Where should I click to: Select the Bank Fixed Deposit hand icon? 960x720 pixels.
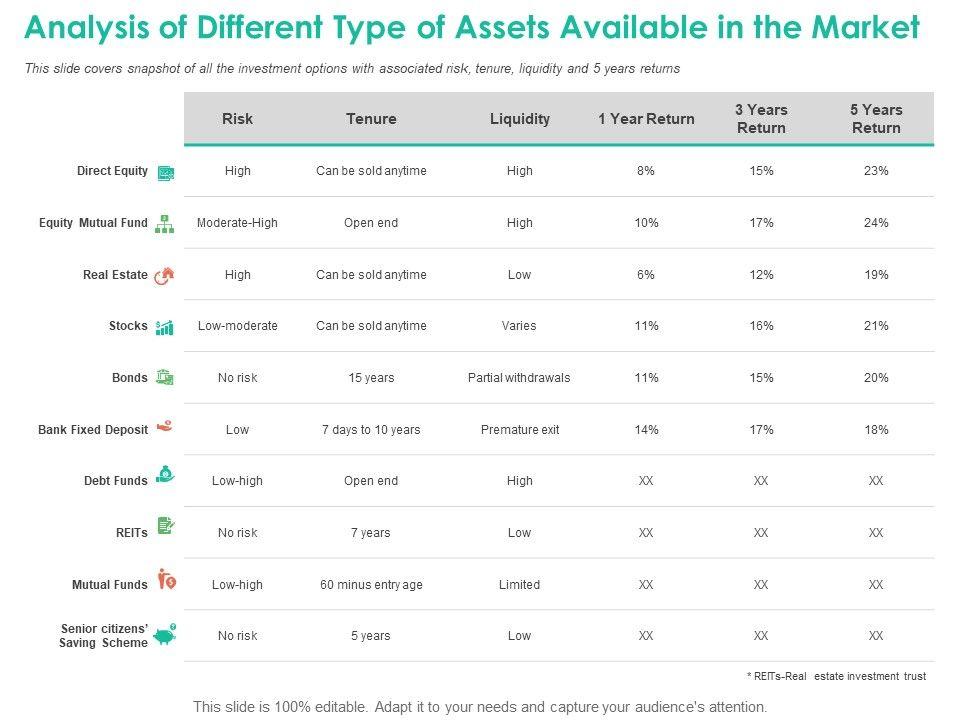click(x=166, y=427)
